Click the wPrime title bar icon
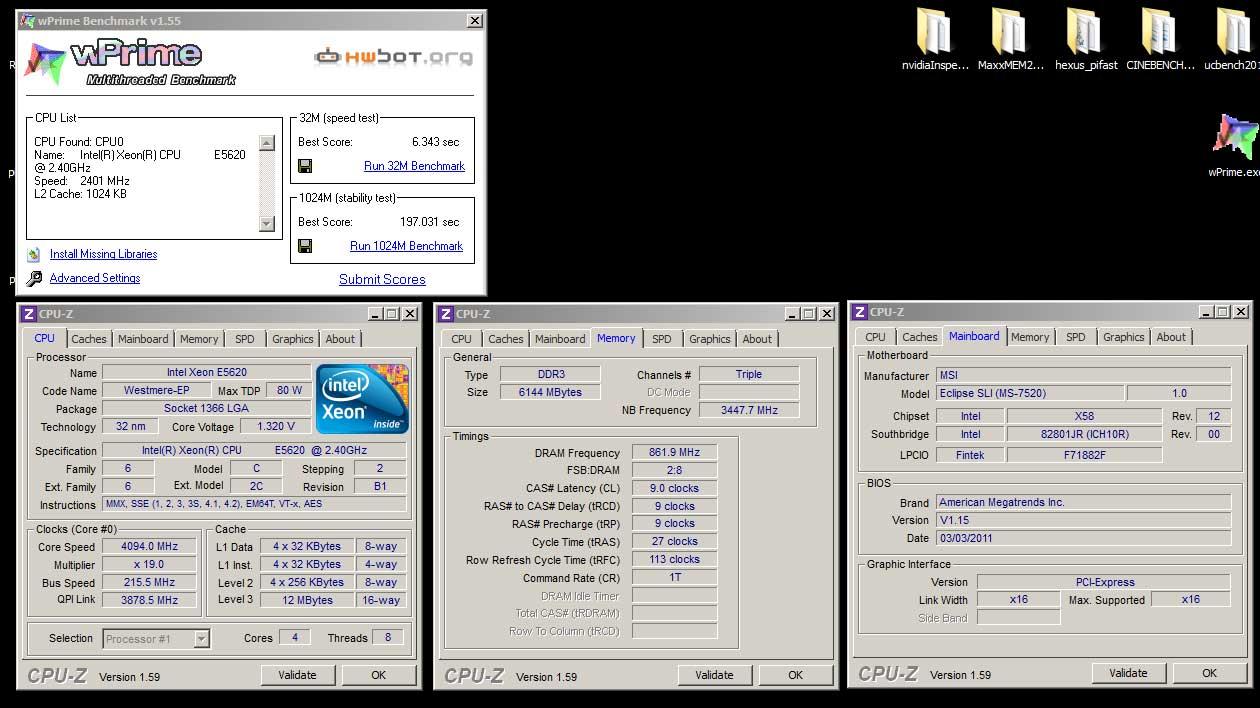Screen dimensions: 1260x708 pos(28,21)
